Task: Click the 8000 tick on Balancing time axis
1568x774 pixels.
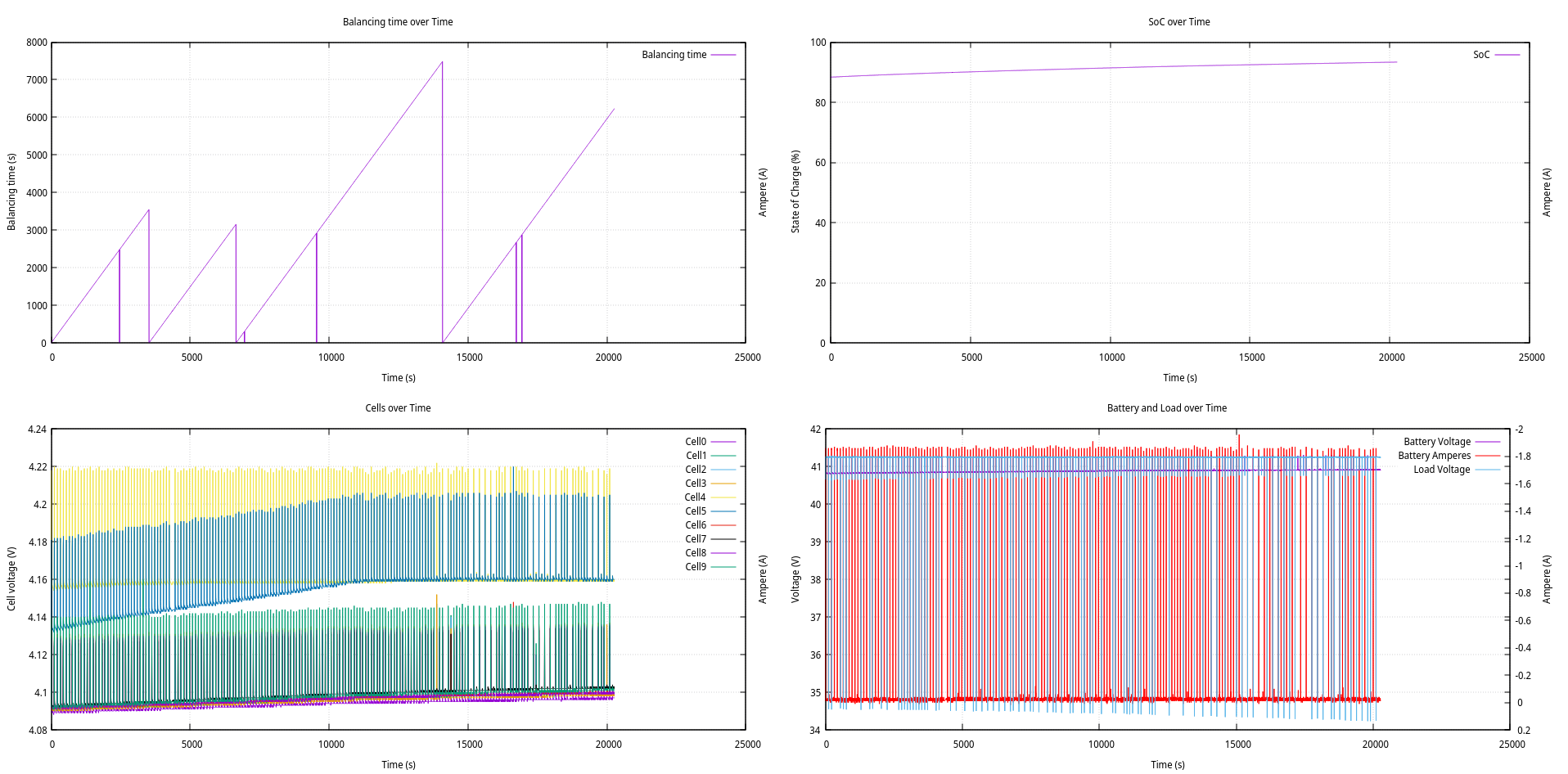Action: click(x=37, y=43)
